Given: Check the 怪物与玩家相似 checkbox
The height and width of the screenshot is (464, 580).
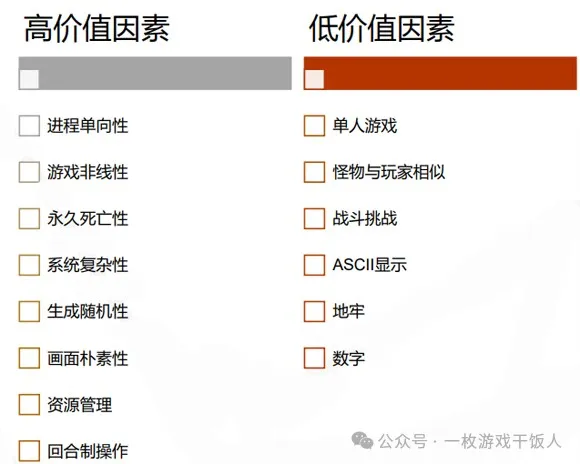Looking at the screenshot, I should [314, 172].
